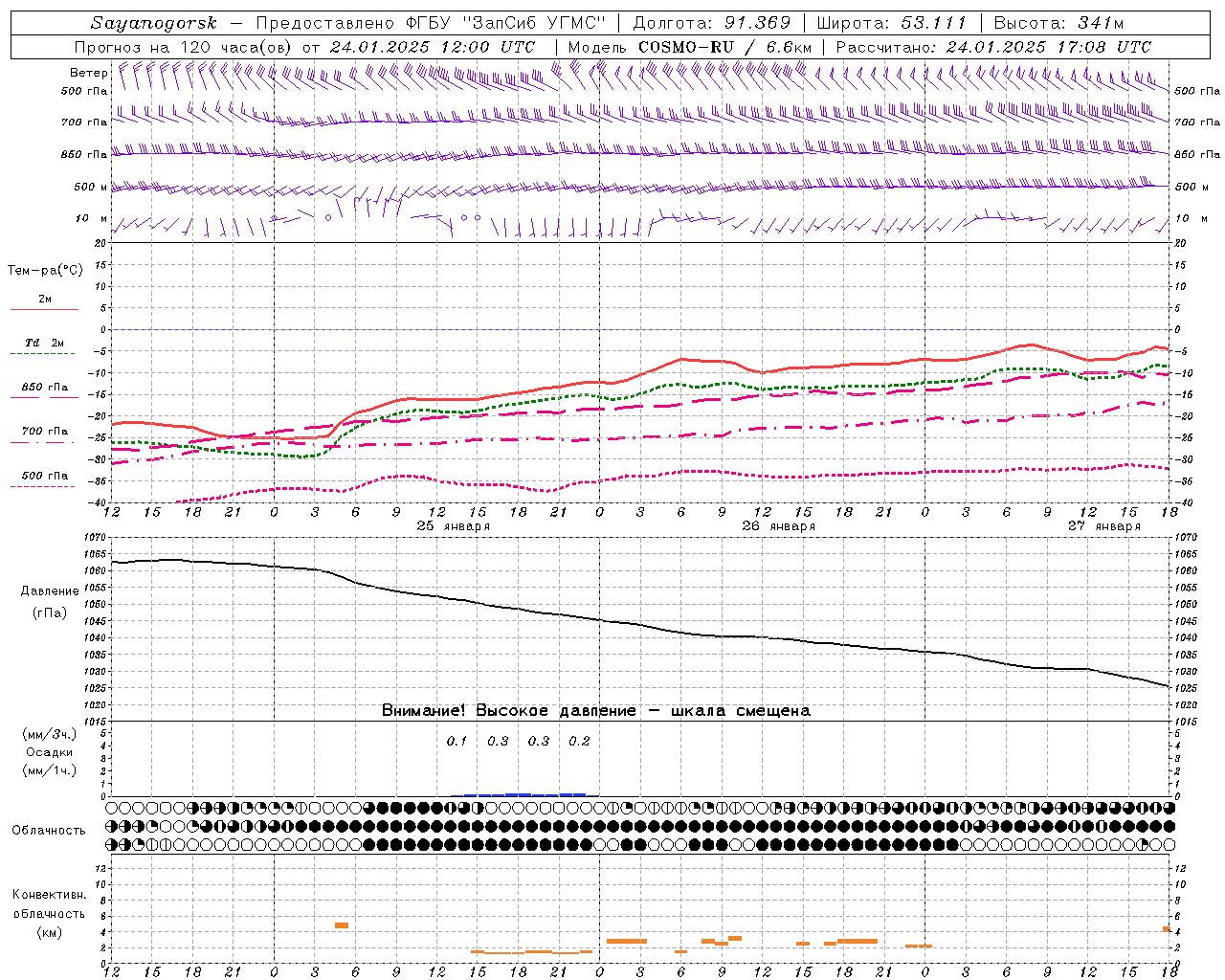Click the '10 м' wind level label on the left

pyautogui.click(x=92, y=218)
